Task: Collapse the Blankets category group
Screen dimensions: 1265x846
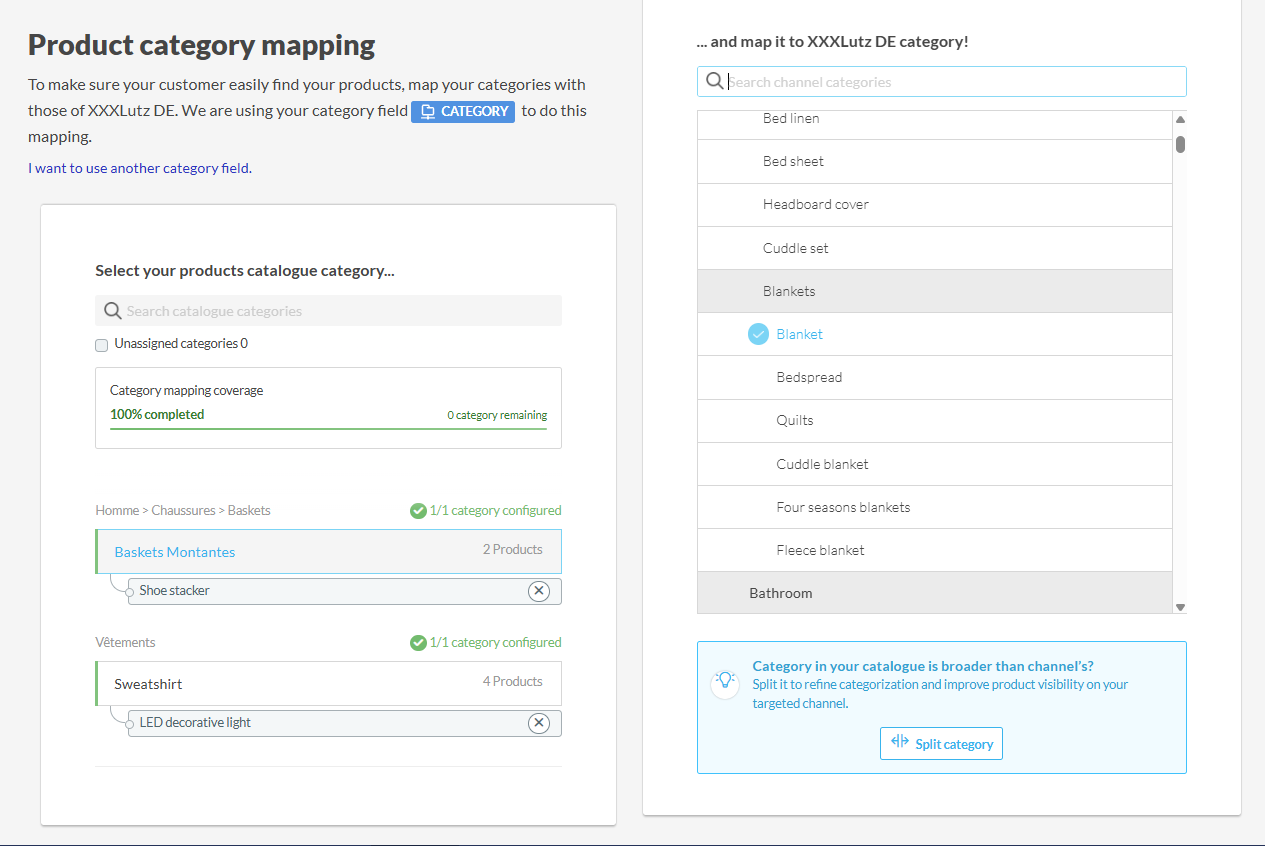Action: (x=789, y=291)
